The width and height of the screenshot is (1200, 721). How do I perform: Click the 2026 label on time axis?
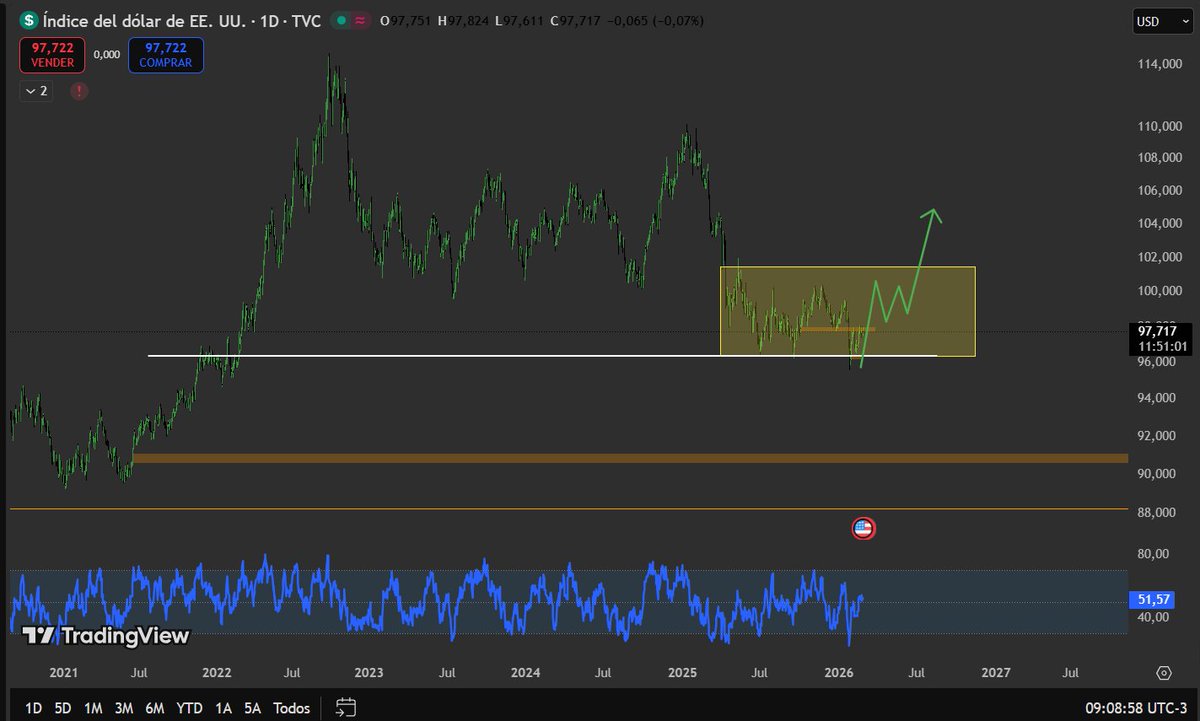pos(839,673)
